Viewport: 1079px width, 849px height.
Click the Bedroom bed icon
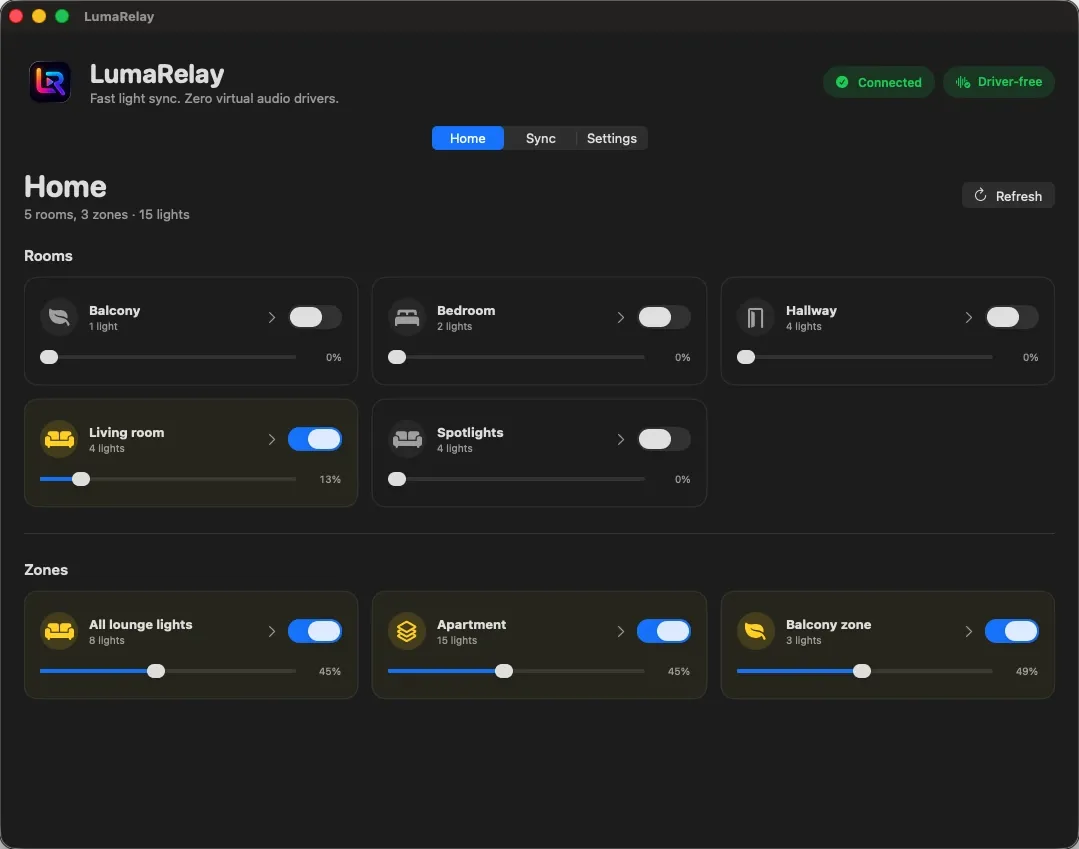pos(407,317)
